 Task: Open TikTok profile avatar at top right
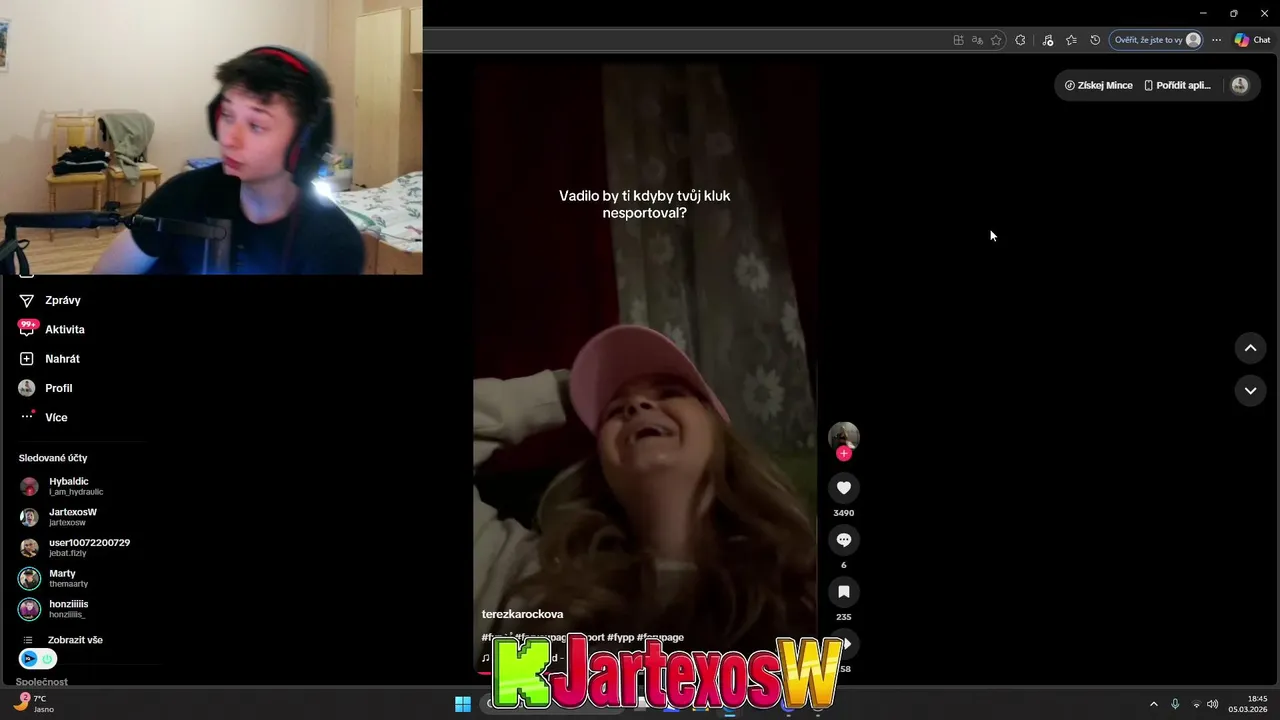pyautogui.click(x=1240, y=85)
